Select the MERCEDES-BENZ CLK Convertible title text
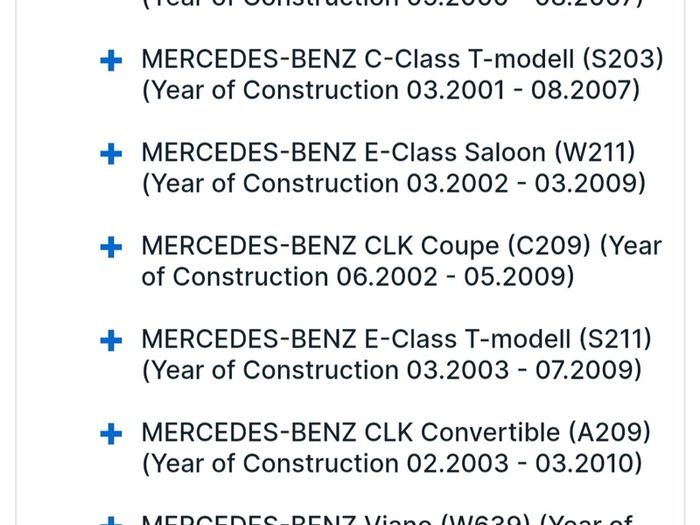The width and height of the screenshot is (700, 525). click(350, 432)
